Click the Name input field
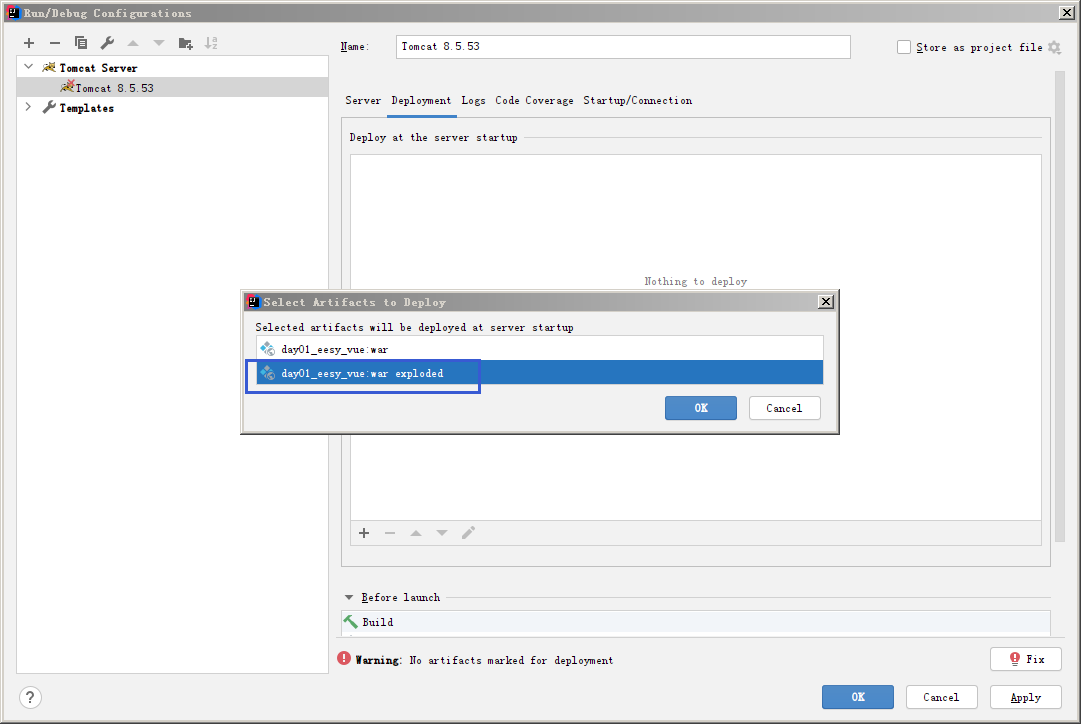1081x724 pixels. click(623, 47)
